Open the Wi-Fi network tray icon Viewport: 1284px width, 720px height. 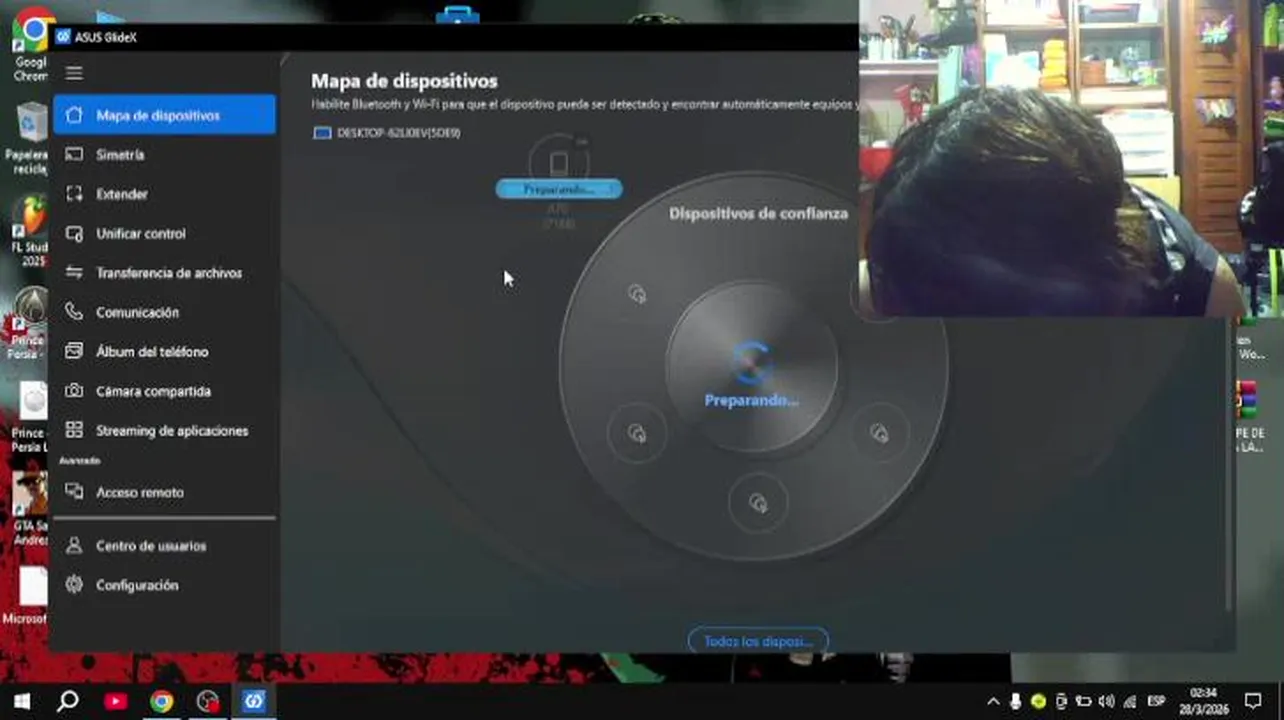tap(1130, 702)
